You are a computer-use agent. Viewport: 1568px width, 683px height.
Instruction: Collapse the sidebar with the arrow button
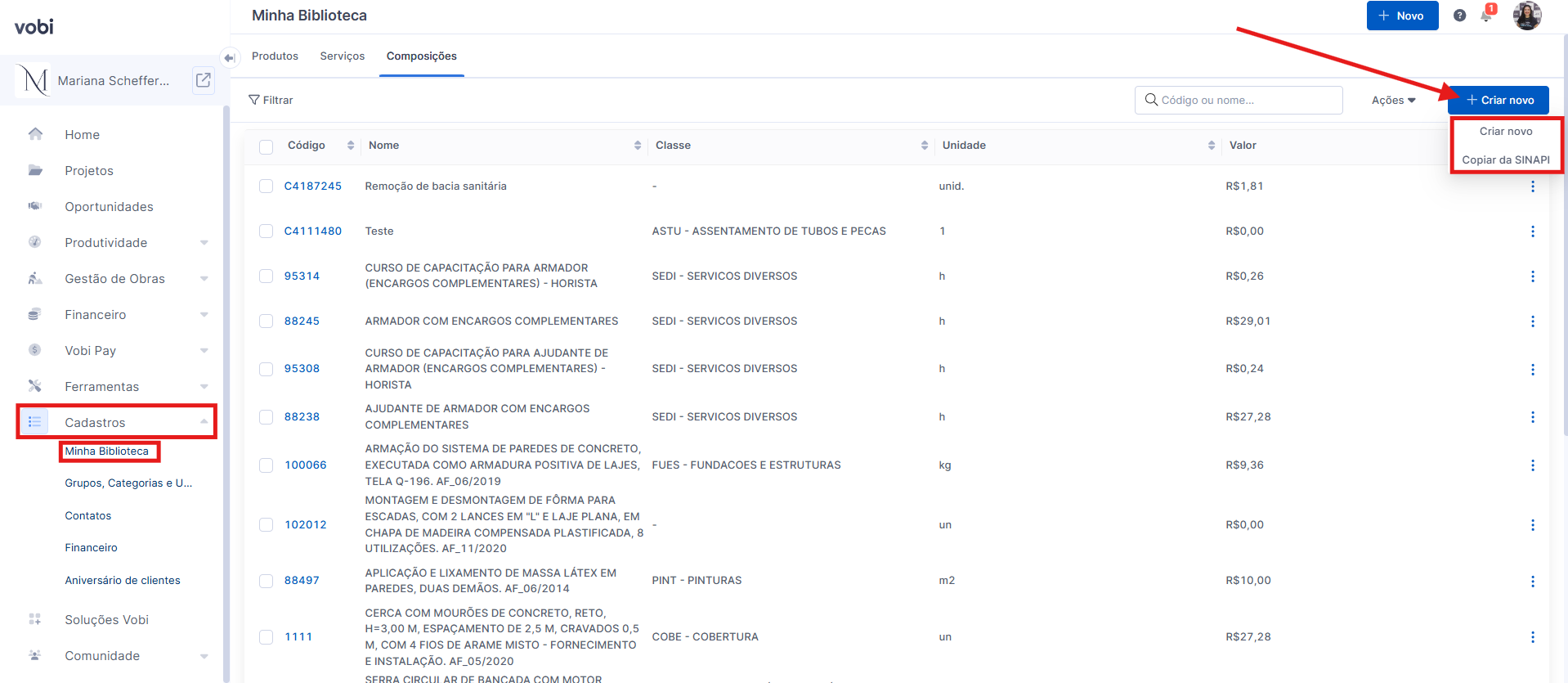[230, 57]
